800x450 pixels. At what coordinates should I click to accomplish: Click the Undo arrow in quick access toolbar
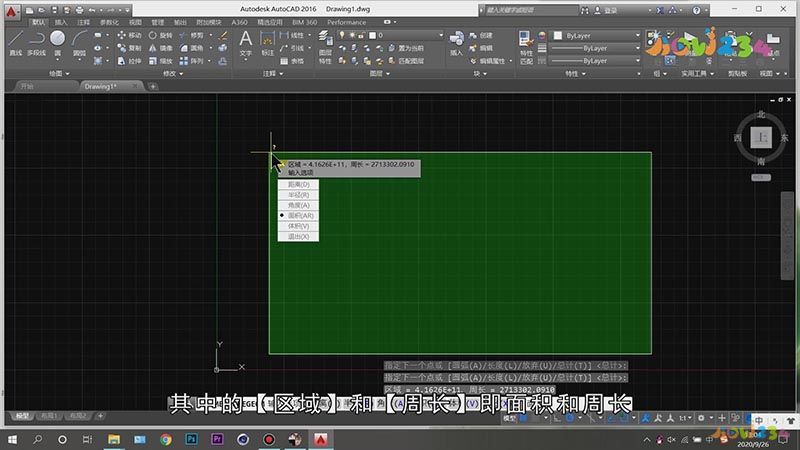point(92,10)
